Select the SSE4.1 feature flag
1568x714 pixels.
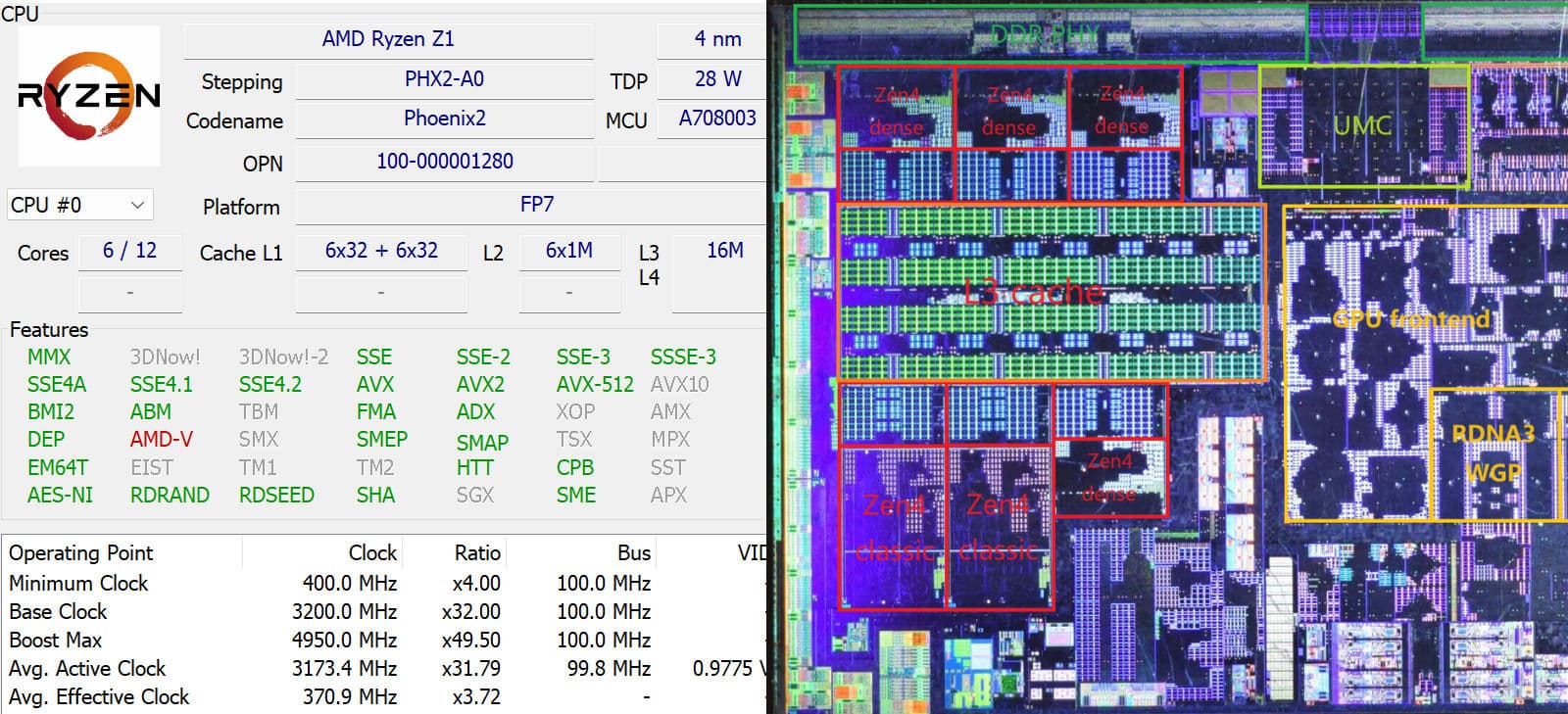coord(162,385)
